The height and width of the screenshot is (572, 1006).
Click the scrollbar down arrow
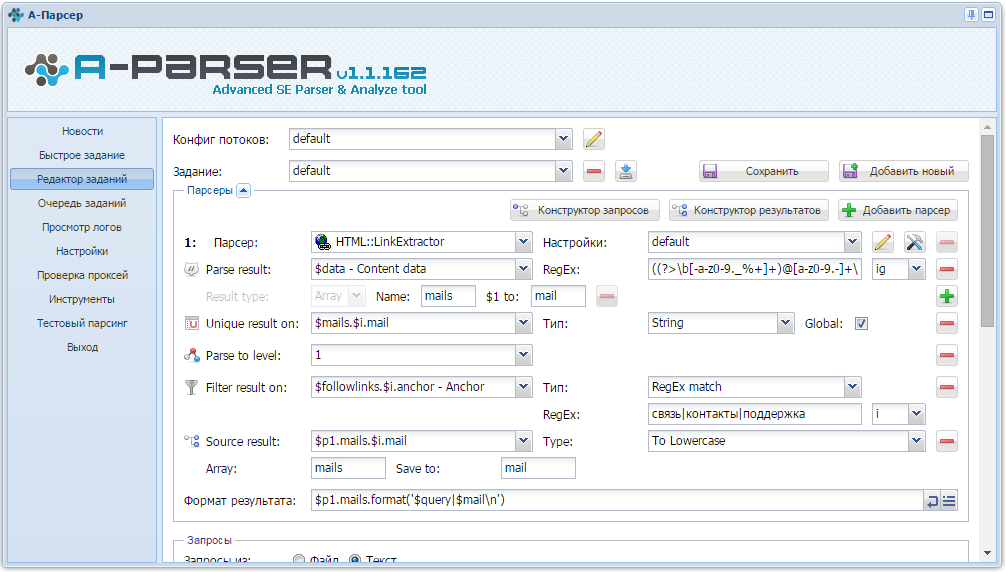pyautogui.click(x=987, y=553)
